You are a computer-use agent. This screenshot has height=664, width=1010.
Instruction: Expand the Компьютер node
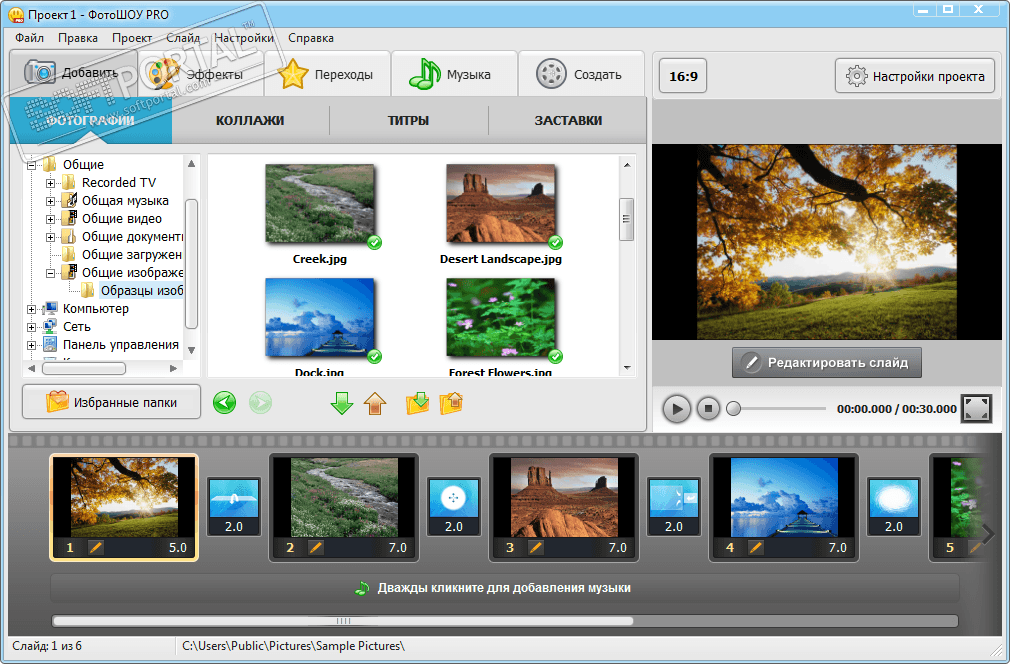coord(31,310)
